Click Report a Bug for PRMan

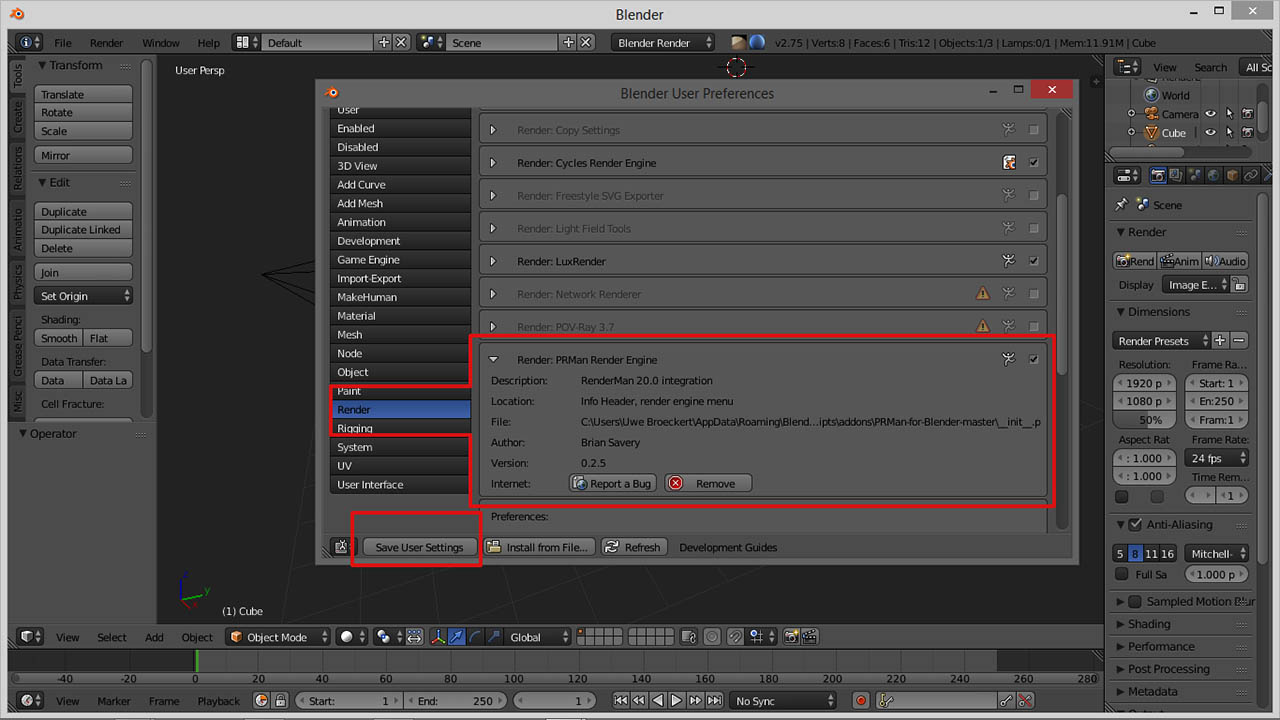pos(612,483)
